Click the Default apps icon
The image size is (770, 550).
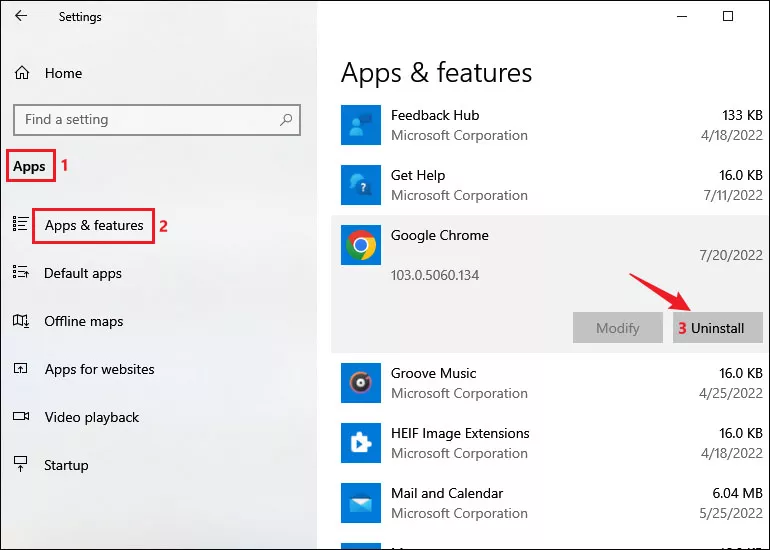pyautogui.click(x=20, y=272)
